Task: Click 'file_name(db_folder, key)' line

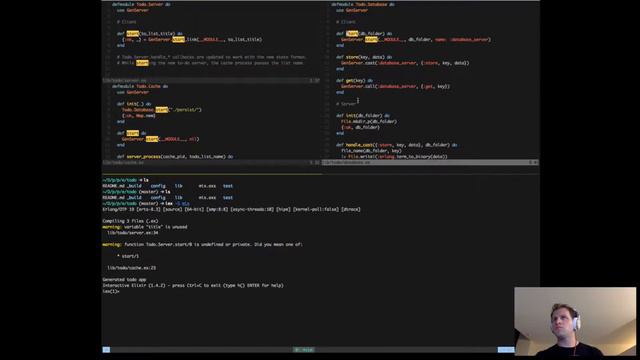Action: [x=371, y=151]
